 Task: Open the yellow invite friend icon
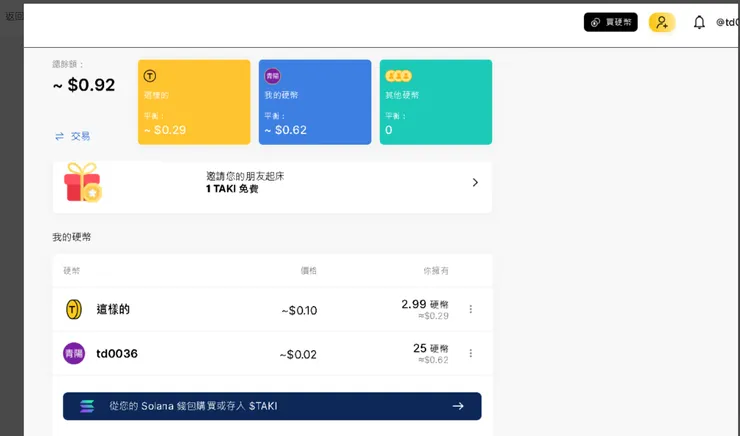662,22
